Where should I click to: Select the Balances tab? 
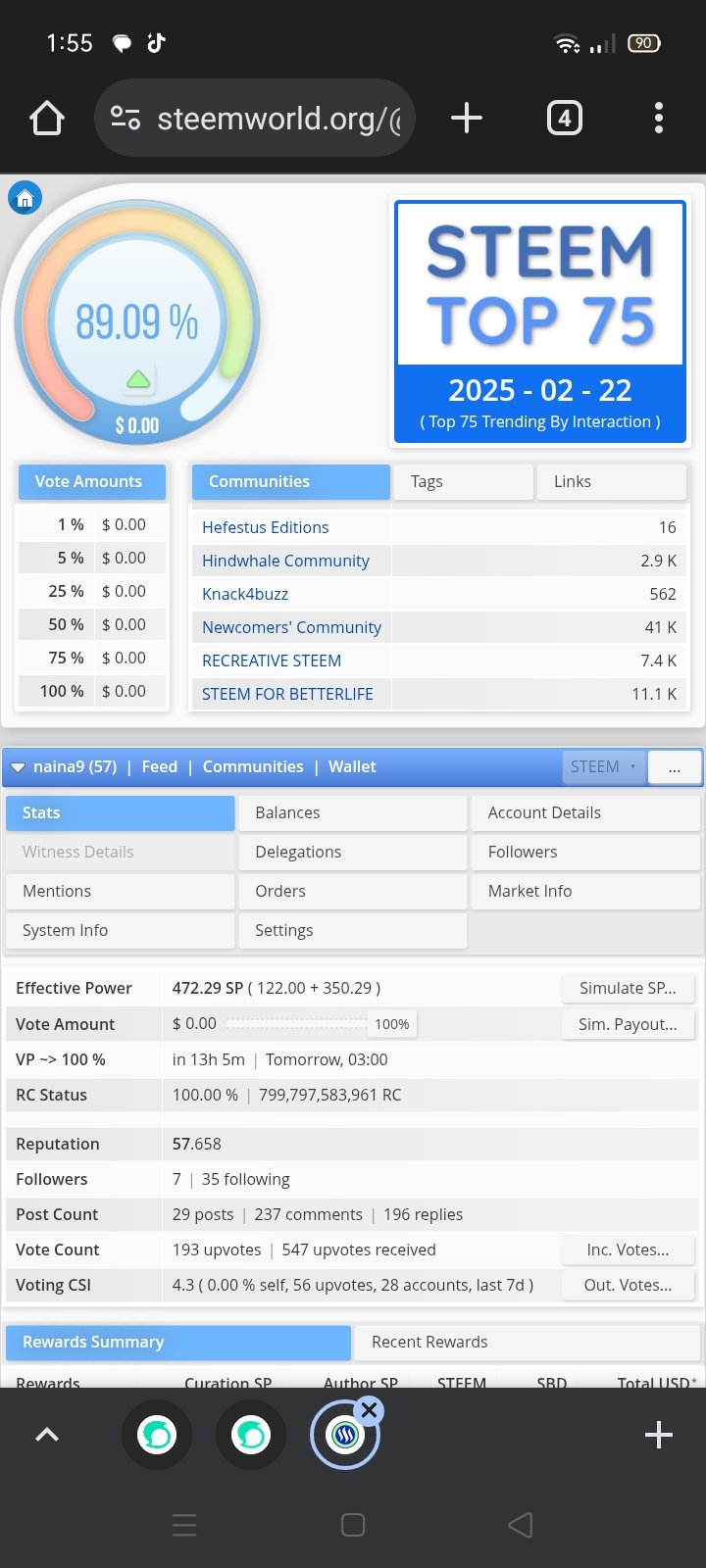353,812
